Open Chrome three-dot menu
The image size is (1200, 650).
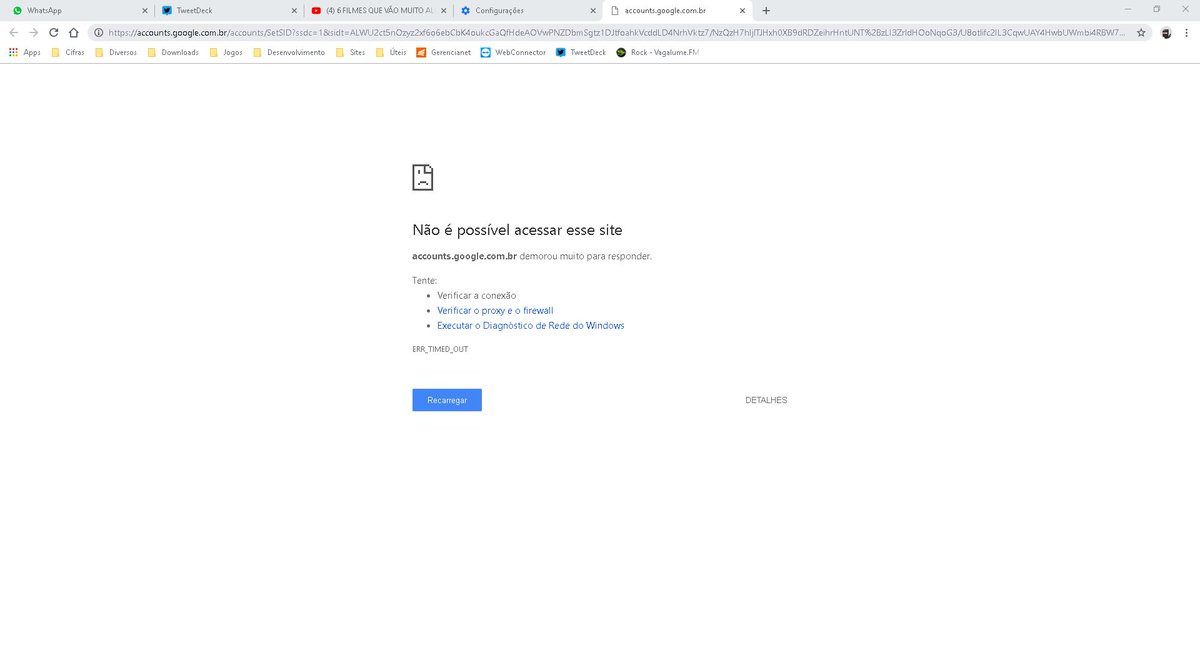[1187, 32]
